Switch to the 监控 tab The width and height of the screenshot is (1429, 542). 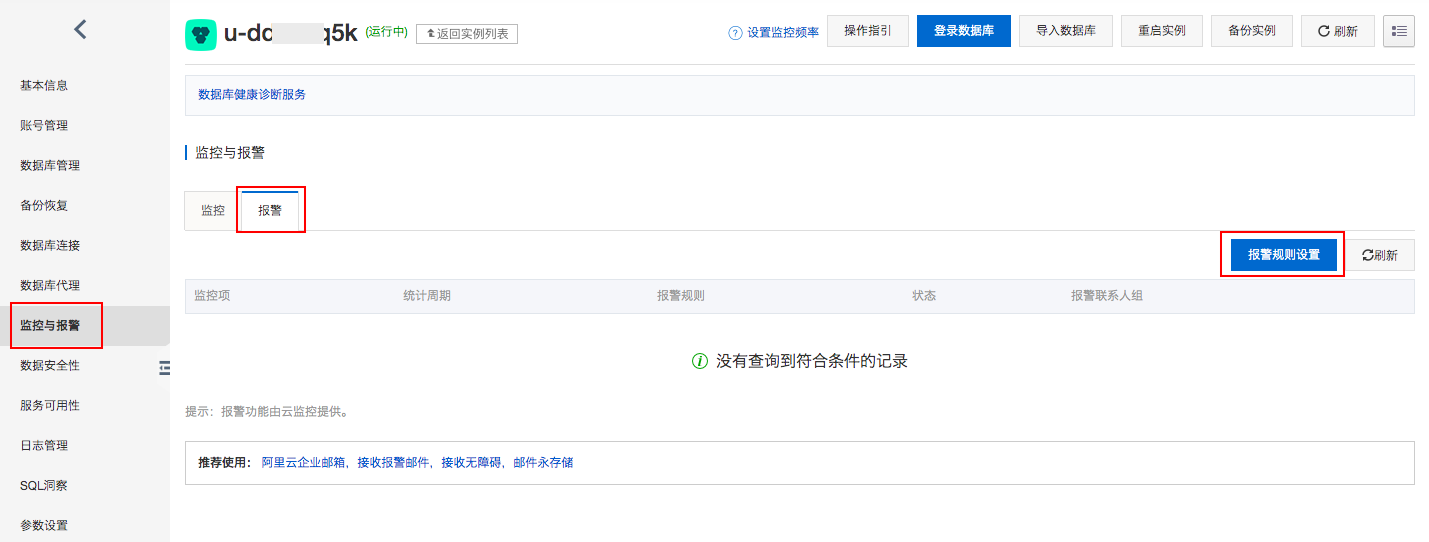pos(213,211)
